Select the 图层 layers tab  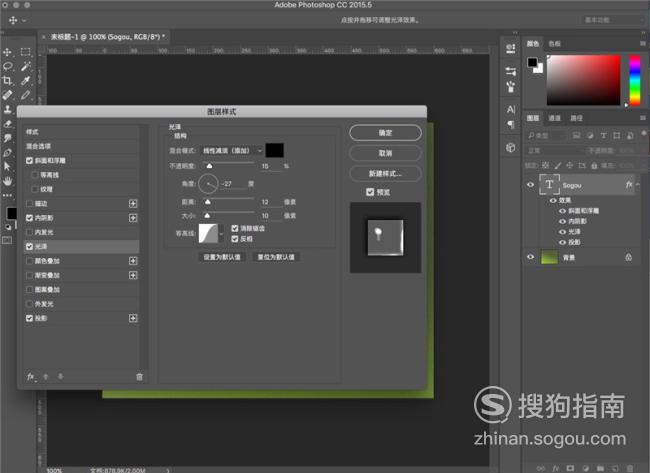(533, 118)
